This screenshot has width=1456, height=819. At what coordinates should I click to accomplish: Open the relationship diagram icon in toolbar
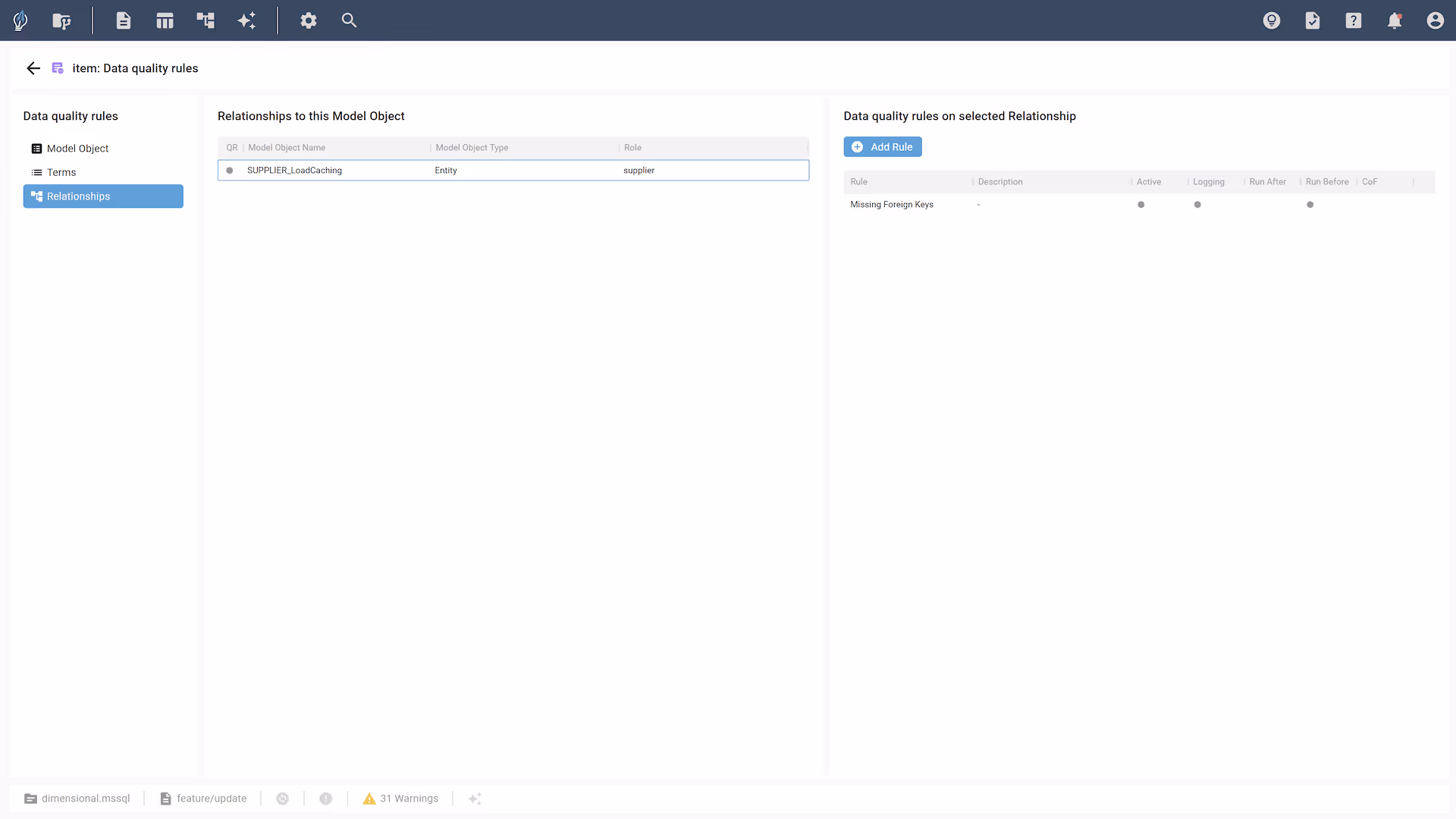click(x=206, y=20)
